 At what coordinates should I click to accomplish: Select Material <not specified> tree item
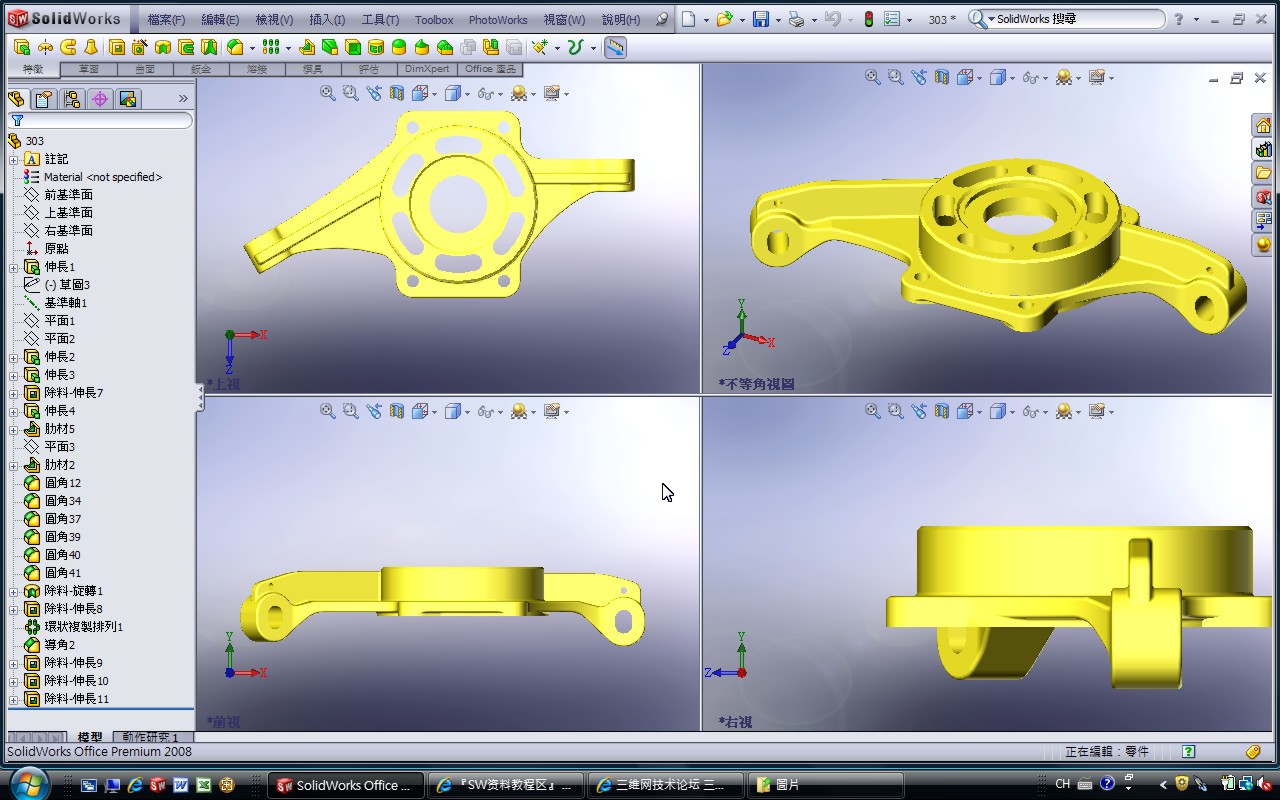(103, 177)
